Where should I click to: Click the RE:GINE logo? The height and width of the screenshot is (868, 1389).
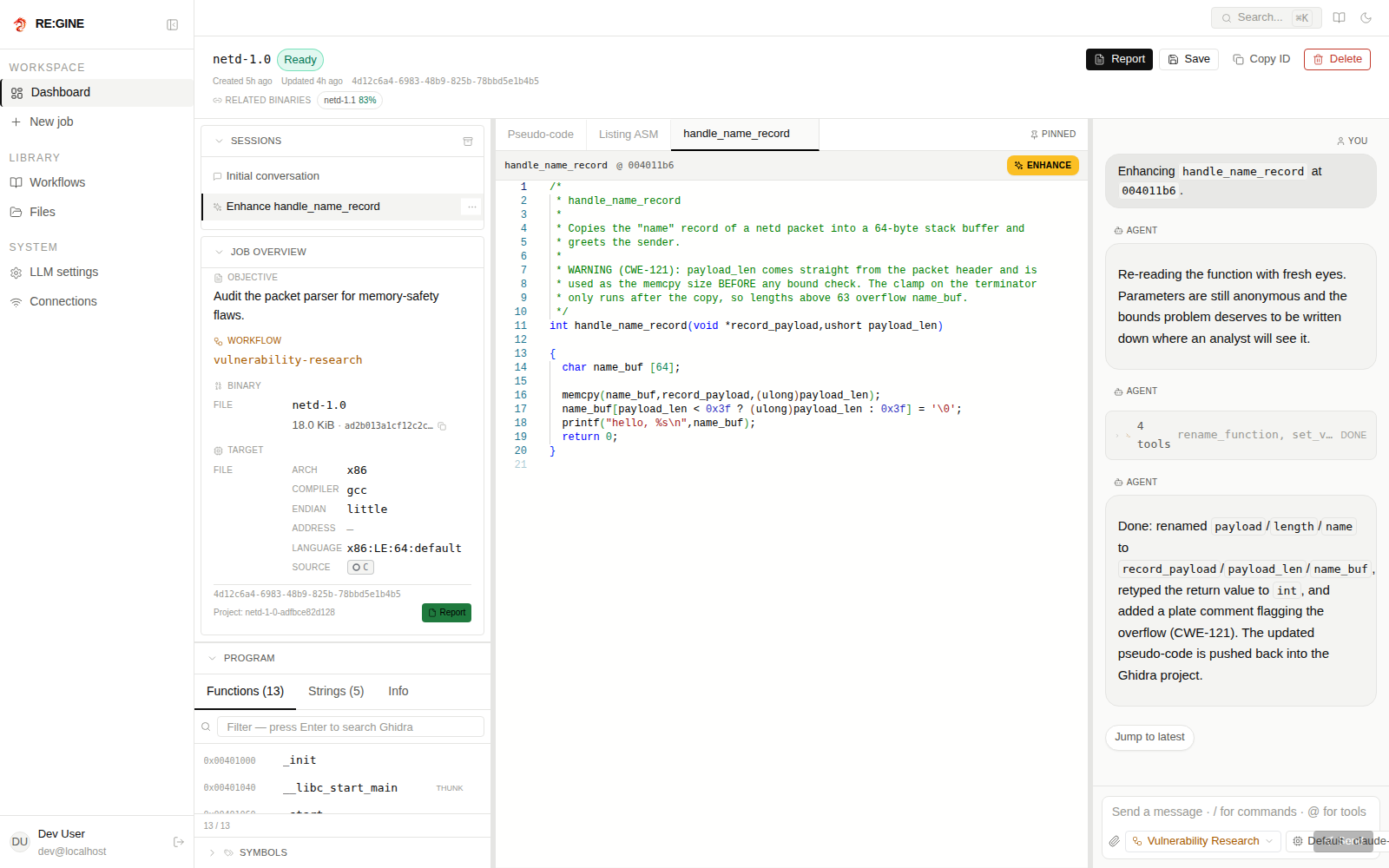tap(49, 24)
